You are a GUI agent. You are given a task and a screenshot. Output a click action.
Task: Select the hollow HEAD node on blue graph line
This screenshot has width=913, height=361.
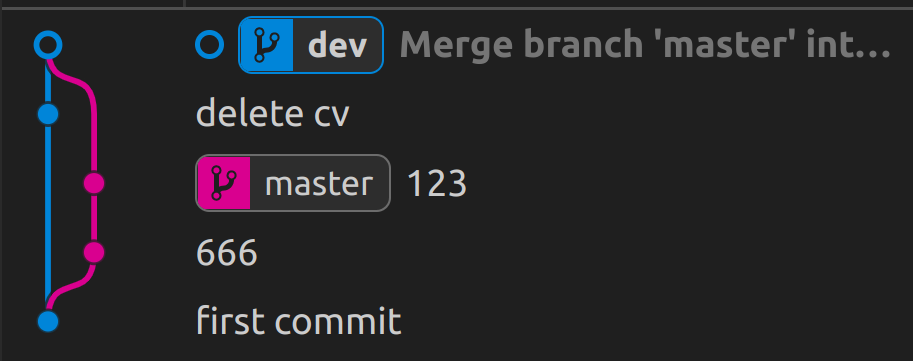tap(48, 45)
